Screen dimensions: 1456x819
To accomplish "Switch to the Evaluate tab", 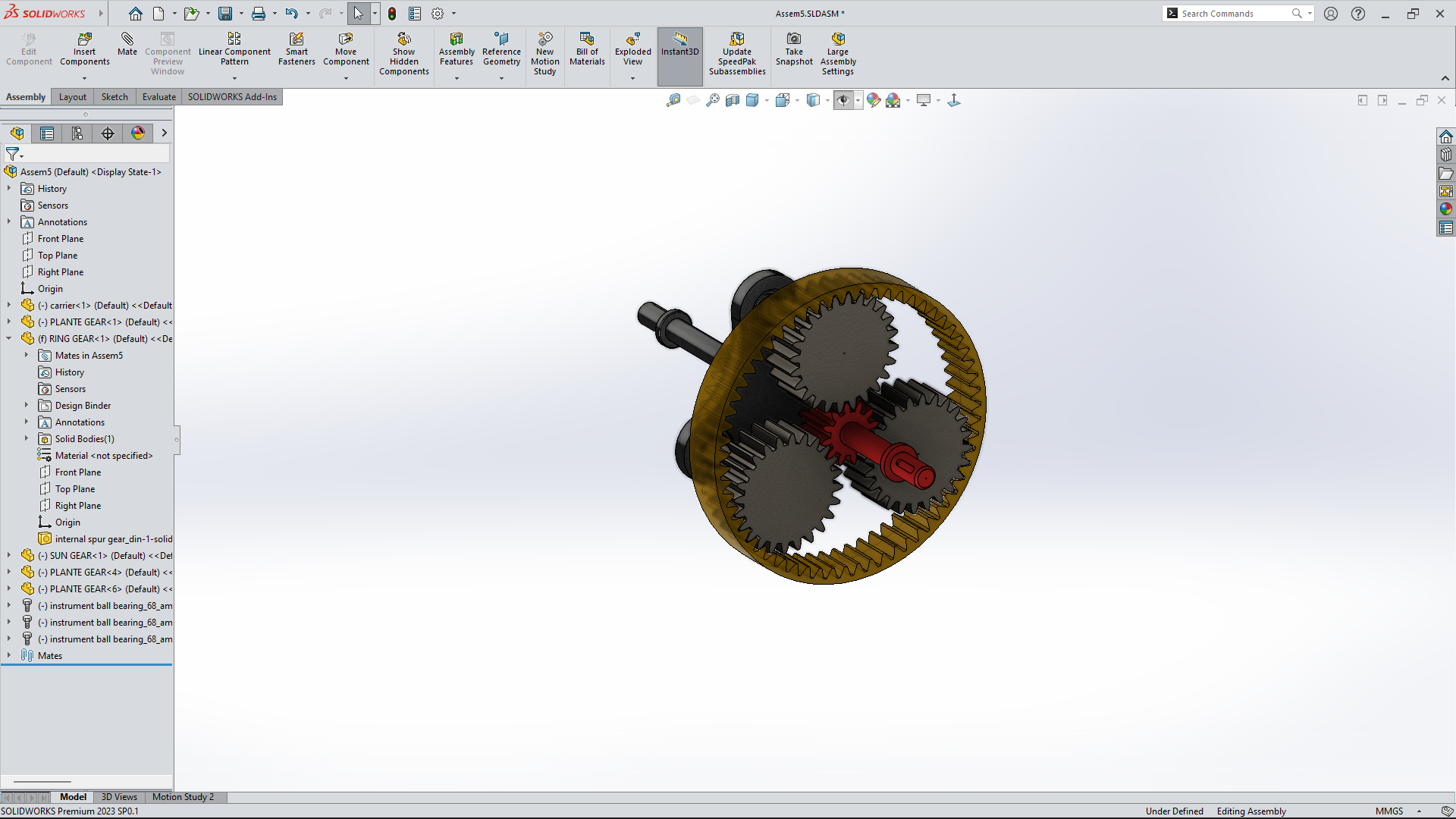I will pyautogui.click(x=158, y=97).
